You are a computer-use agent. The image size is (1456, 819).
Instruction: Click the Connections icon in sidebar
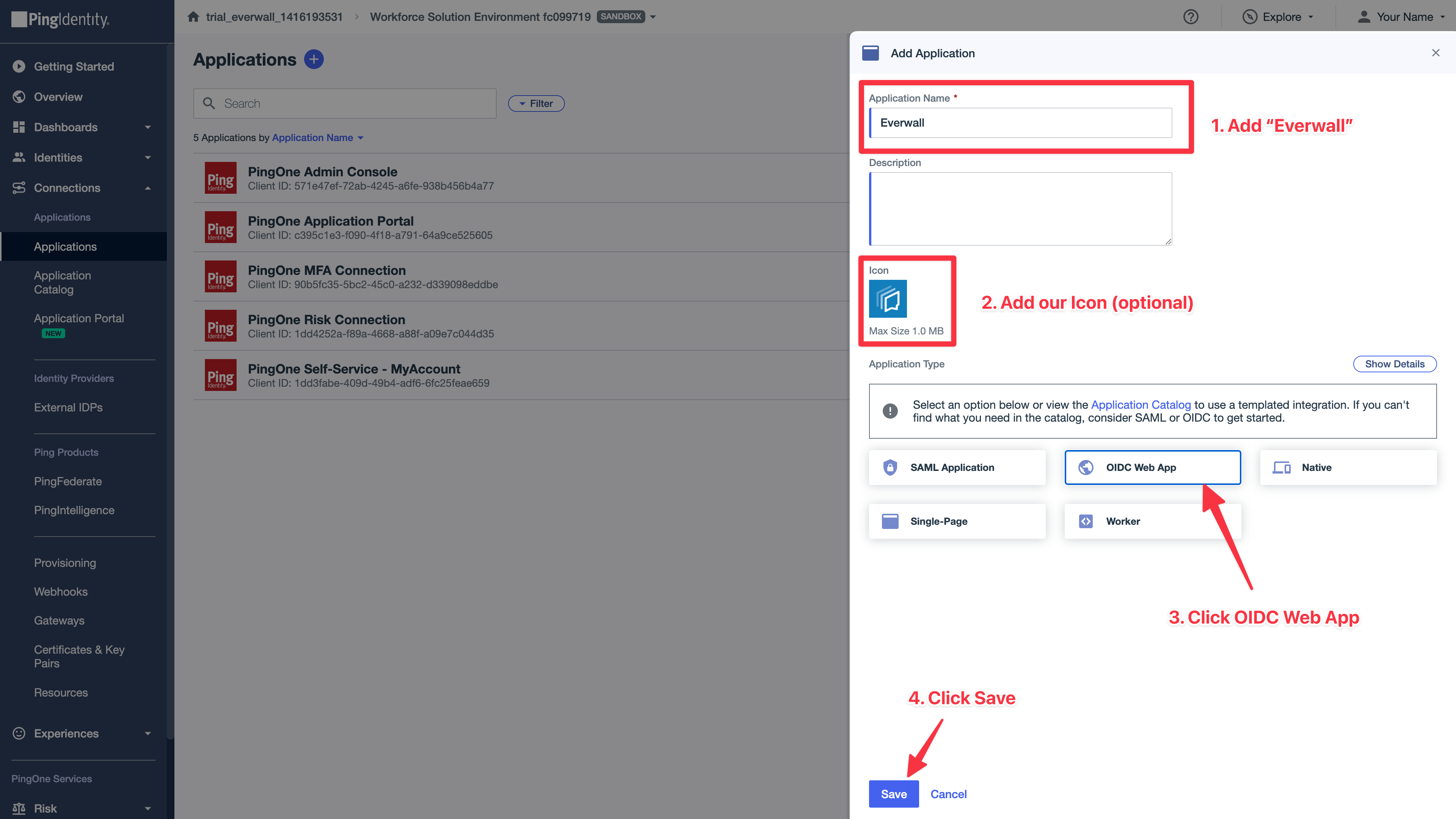coord(19,188)
